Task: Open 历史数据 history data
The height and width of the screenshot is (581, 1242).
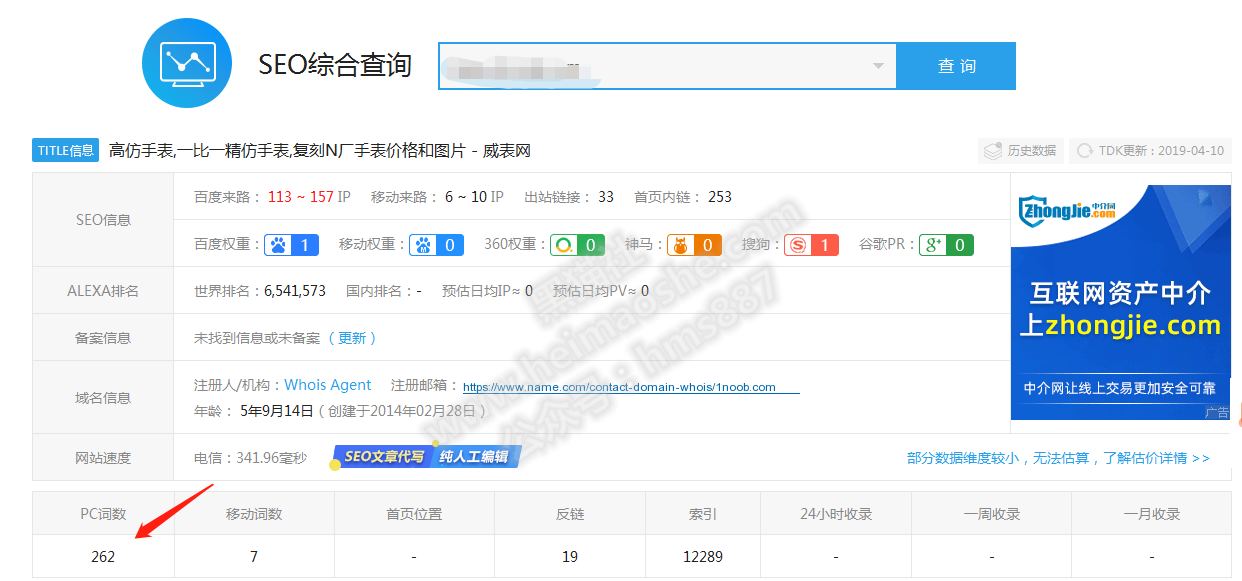Action: pos(1020,151)
